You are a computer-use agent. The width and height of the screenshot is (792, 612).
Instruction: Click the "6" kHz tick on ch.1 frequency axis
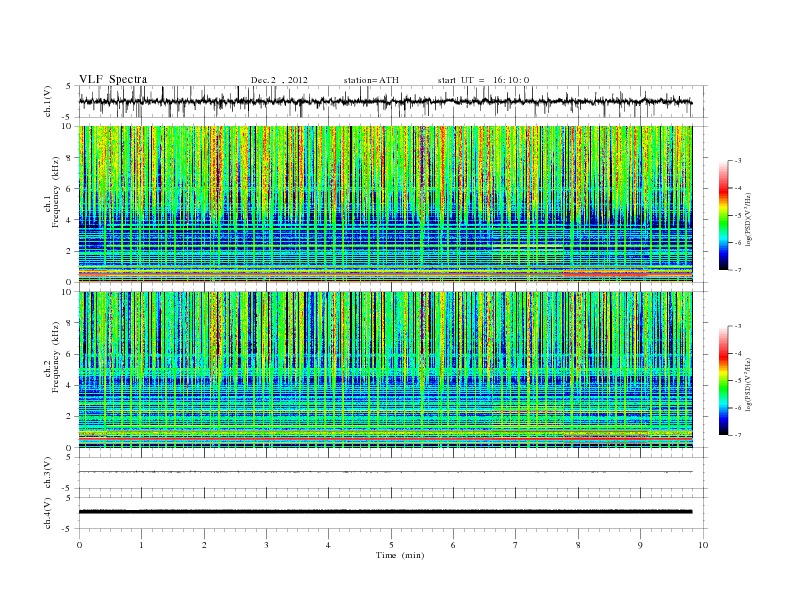click(70, 189)
